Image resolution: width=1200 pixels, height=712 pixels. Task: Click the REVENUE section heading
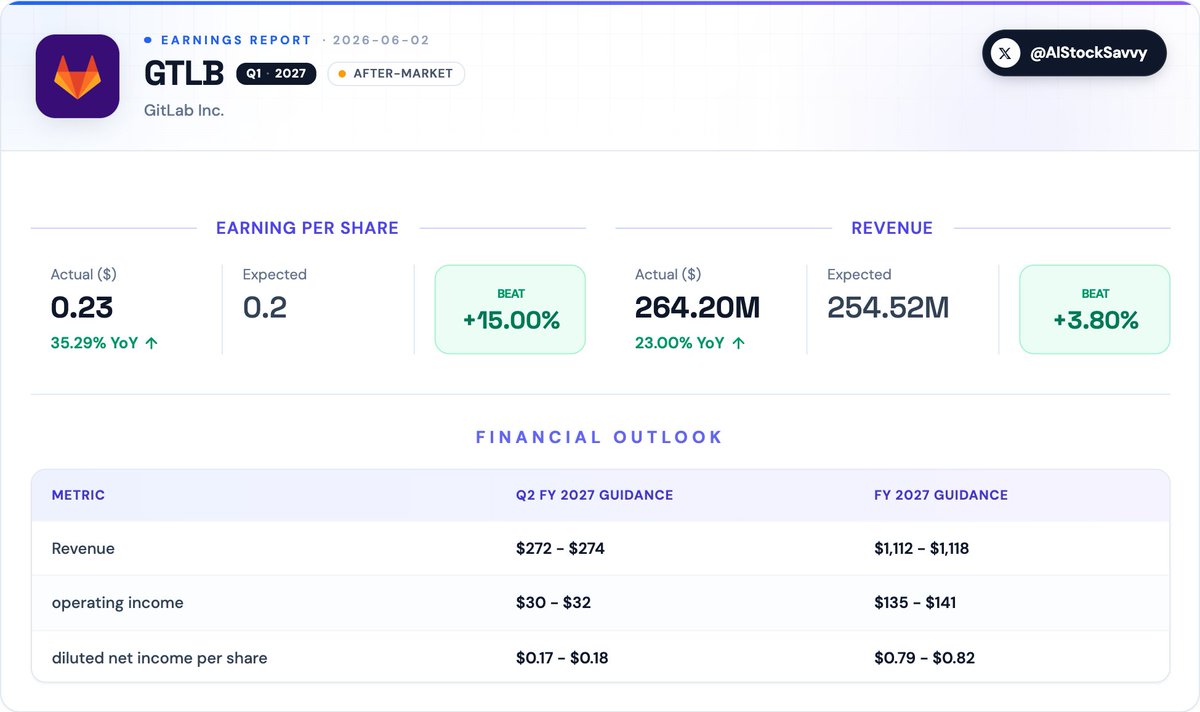(892, 228)
